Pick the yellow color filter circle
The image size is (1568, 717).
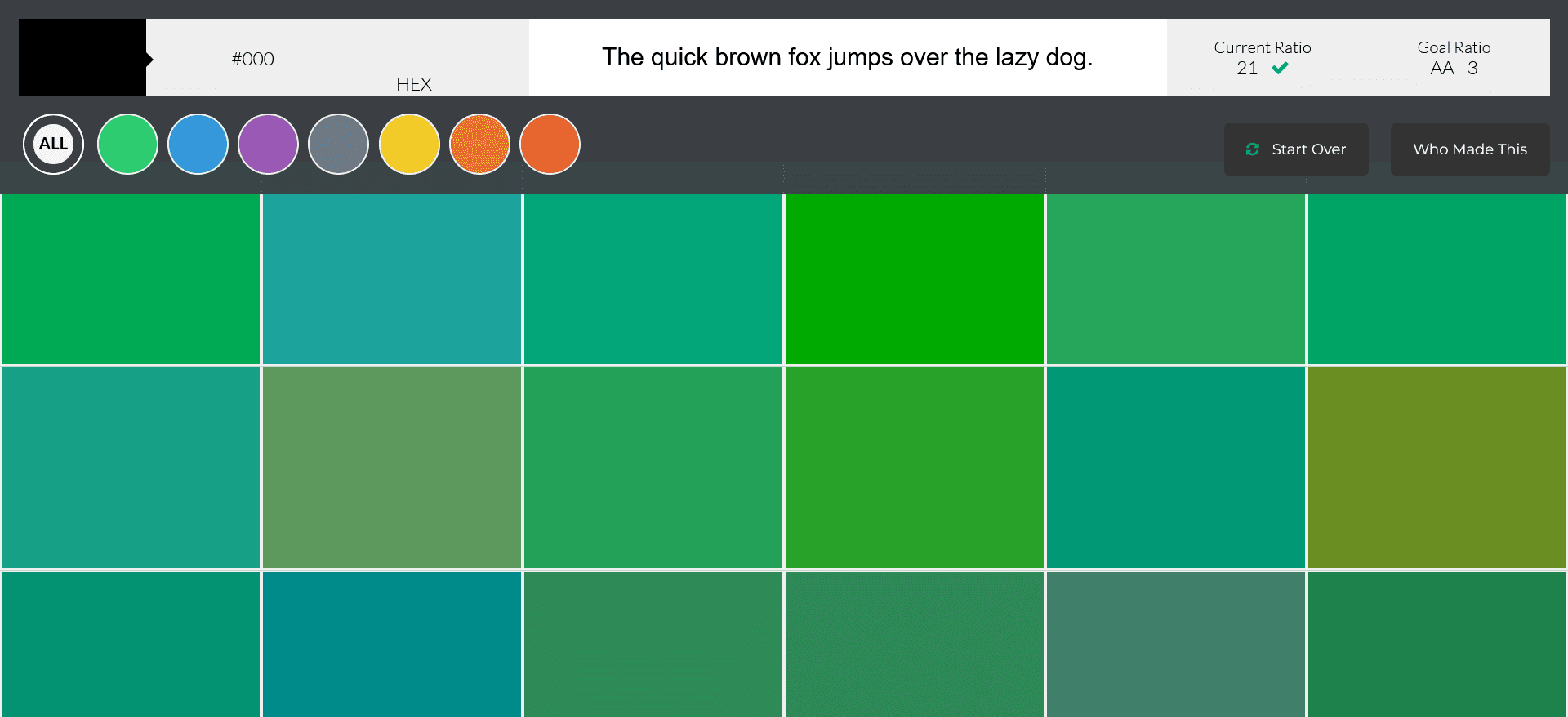(409, 144)
